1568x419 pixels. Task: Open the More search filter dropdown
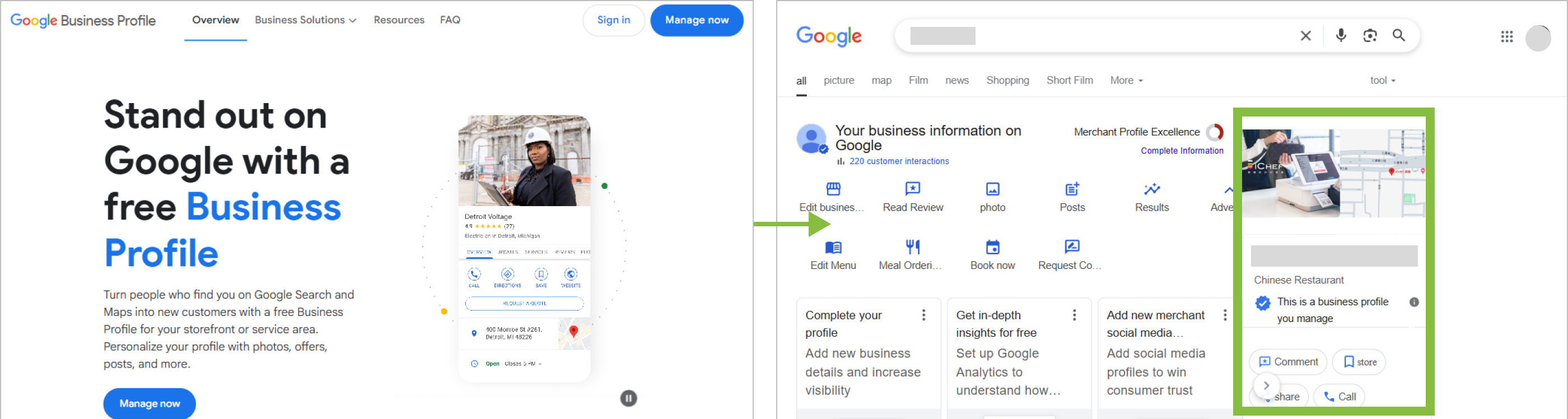point(1126,81)
